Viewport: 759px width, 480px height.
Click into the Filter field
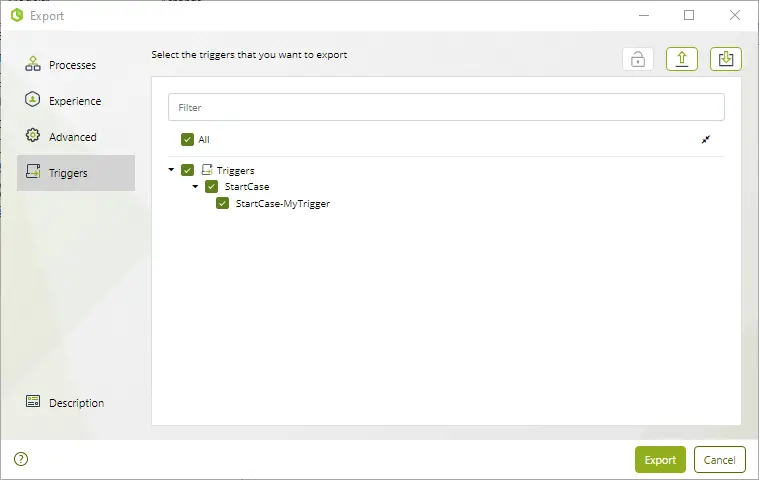tap(446, 107)
